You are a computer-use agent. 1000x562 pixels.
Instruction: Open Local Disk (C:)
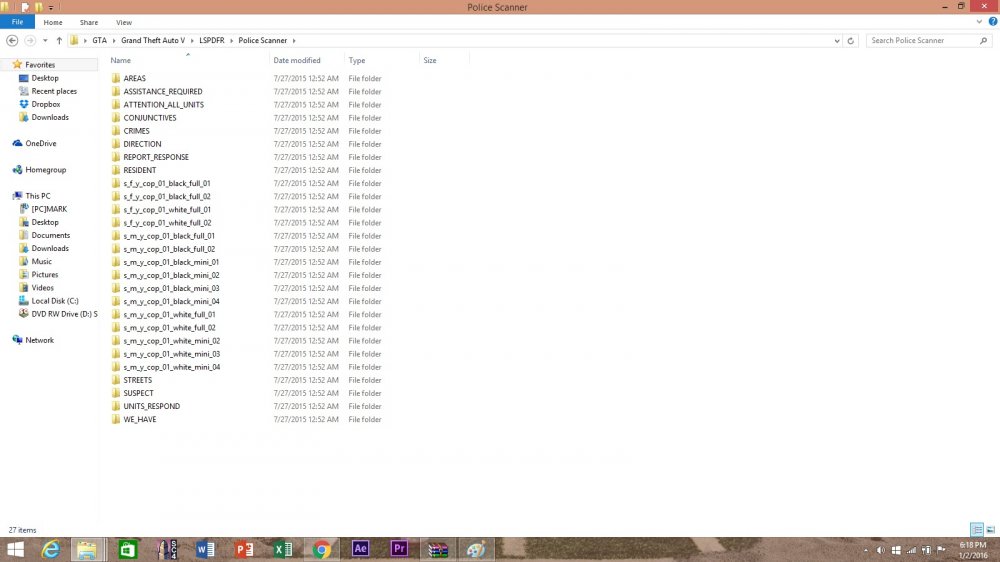[x=55, y=301]
